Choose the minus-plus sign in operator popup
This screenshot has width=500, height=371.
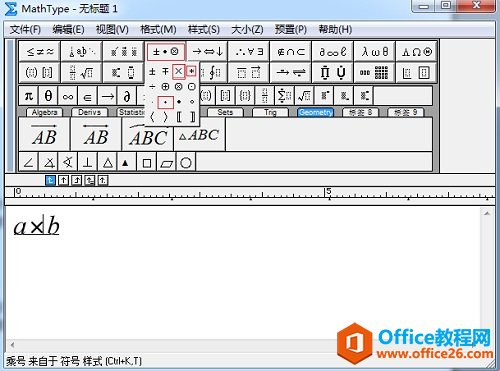165,71
